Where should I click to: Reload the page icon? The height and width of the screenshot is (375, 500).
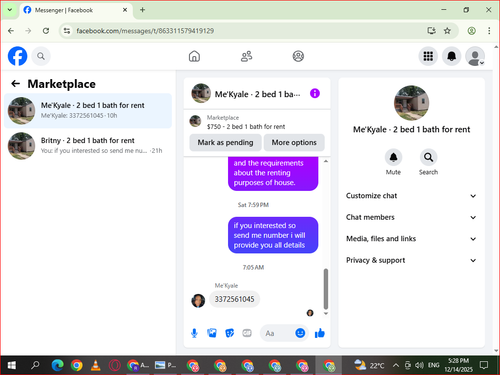click(46, 31)
